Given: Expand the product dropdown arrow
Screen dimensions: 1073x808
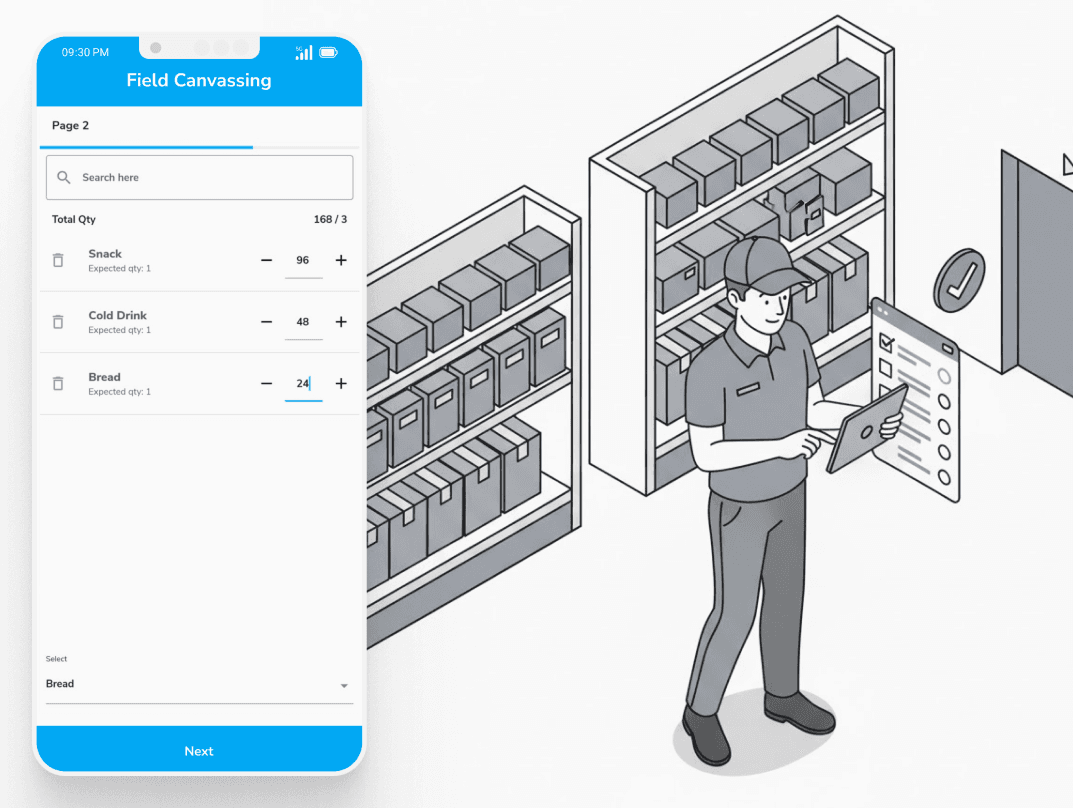Looking at the screenshot, I should 344,686.
